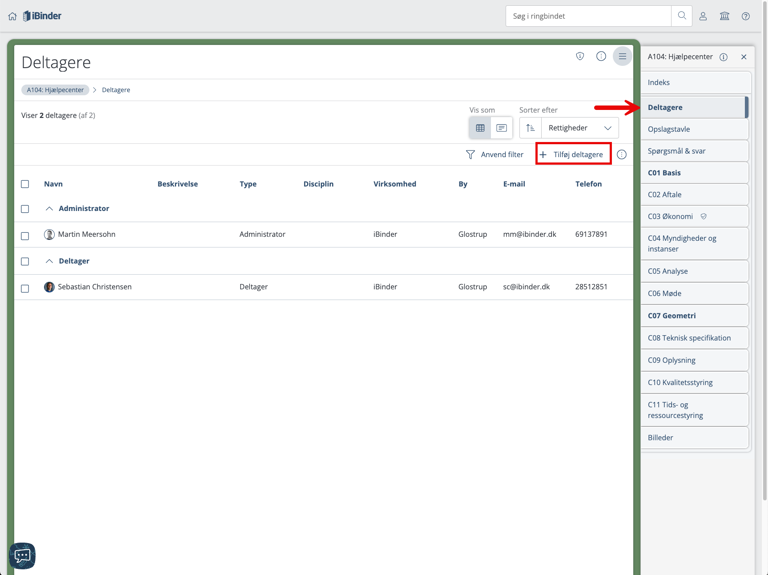The width and height of the screenshot is (768, 575).
Task: Select the Martin Meersohn checkbox
Action: tap(25, 235)
